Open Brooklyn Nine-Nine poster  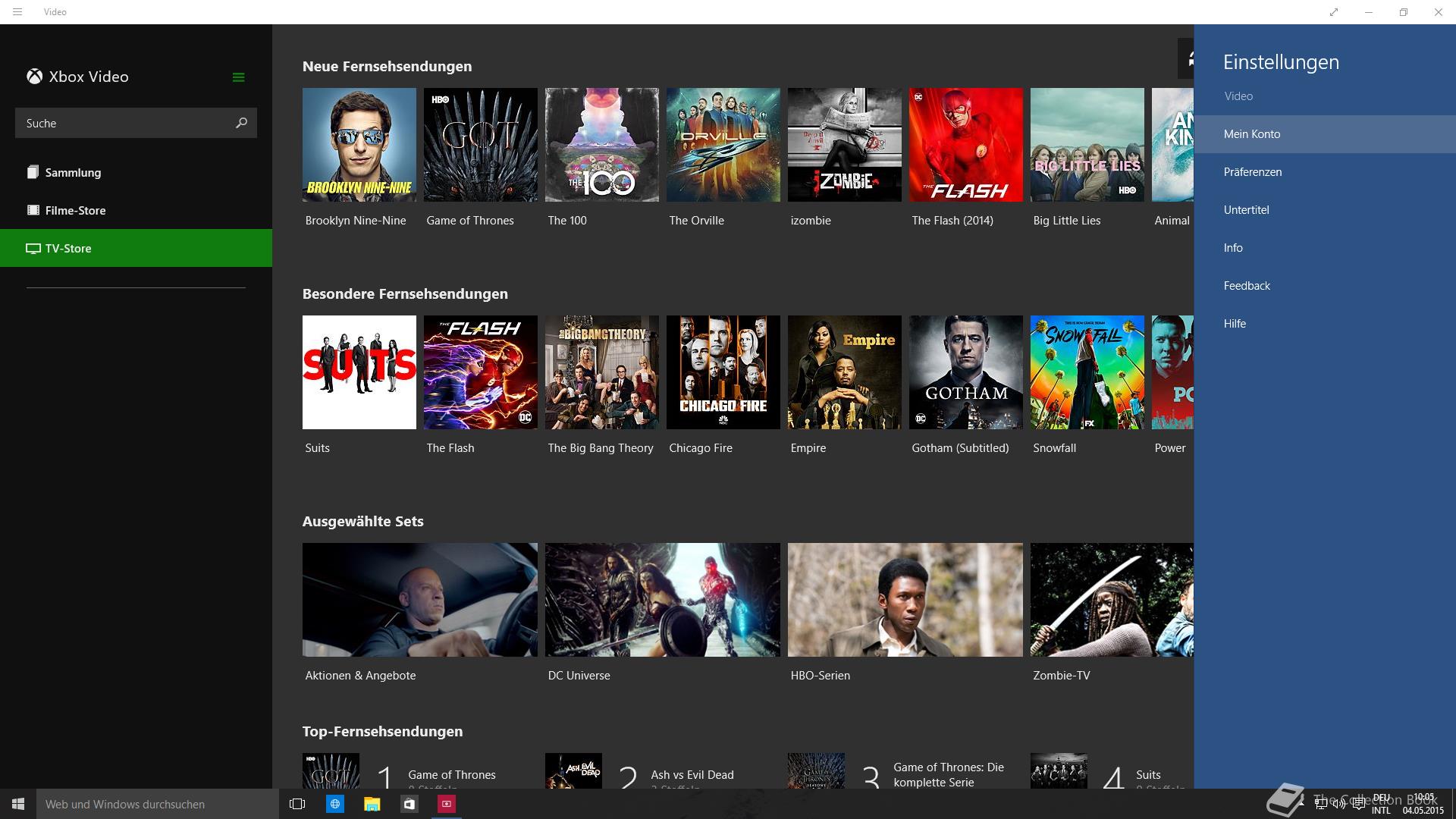click(x=359, y=145)
